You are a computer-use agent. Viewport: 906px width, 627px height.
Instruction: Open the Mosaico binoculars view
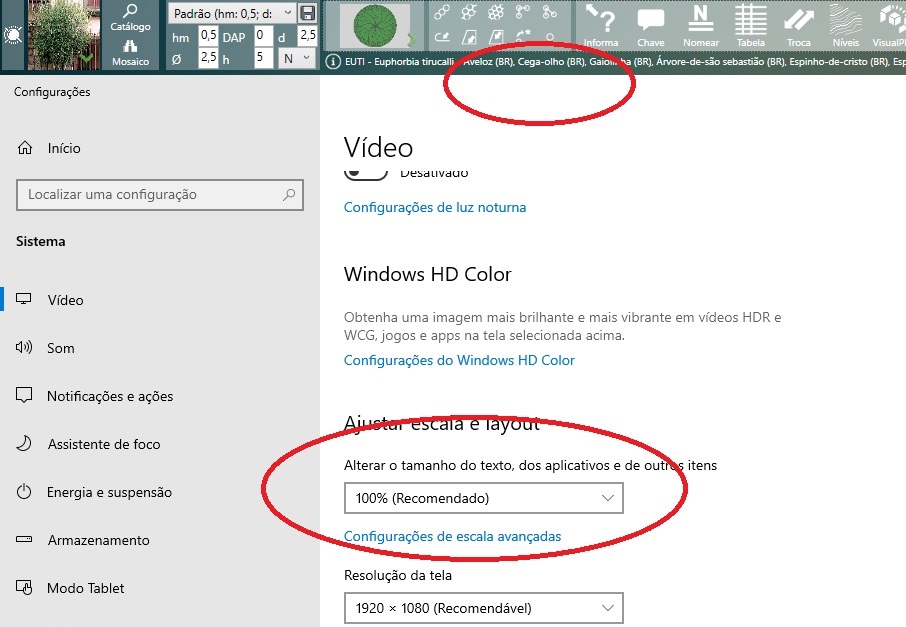tap(130, 53)
